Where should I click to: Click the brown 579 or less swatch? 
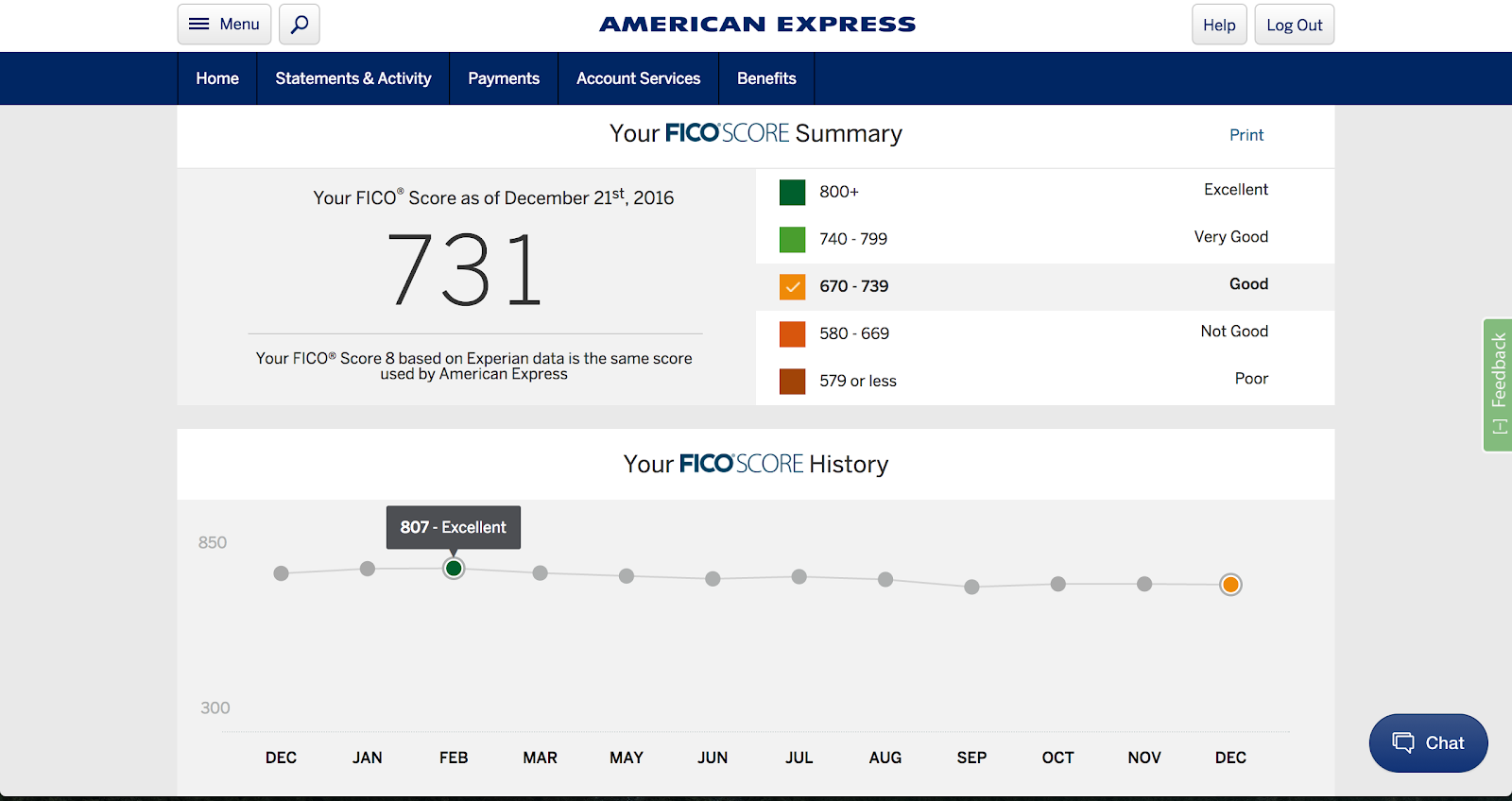(x=792, y=381)
